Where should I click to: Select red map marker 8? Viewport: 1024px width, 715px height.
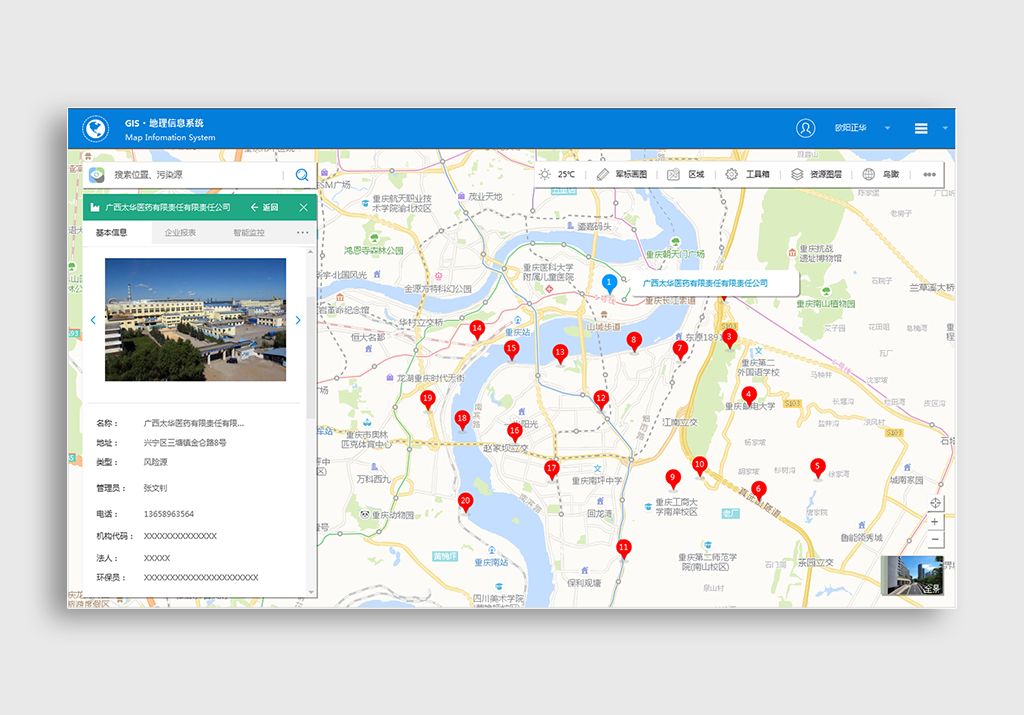(633, 341)
